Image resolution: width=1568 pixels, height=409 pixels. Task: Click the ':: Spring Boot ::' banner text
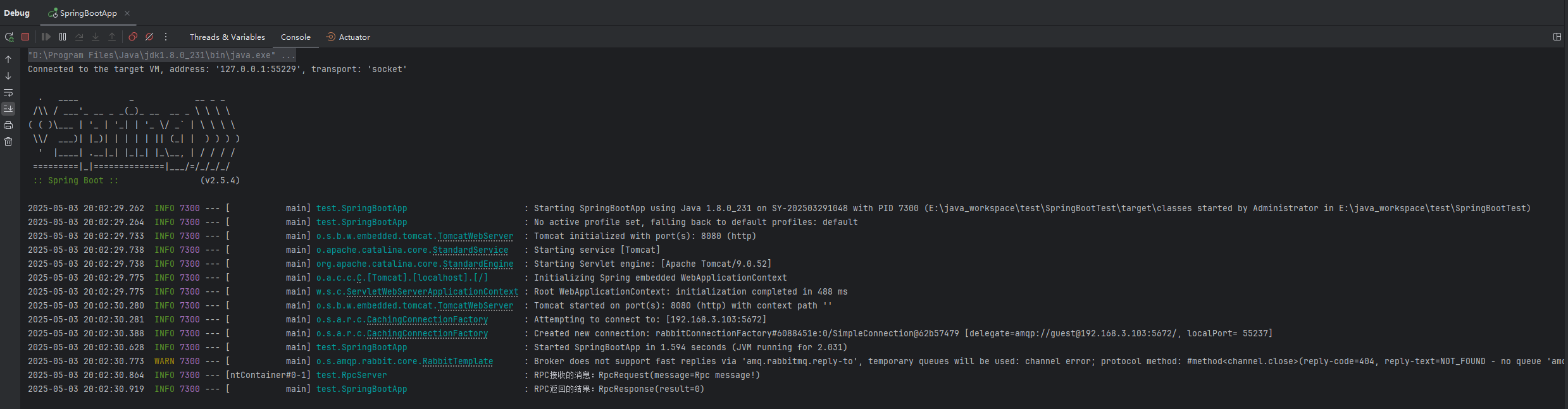coord(75,181)
